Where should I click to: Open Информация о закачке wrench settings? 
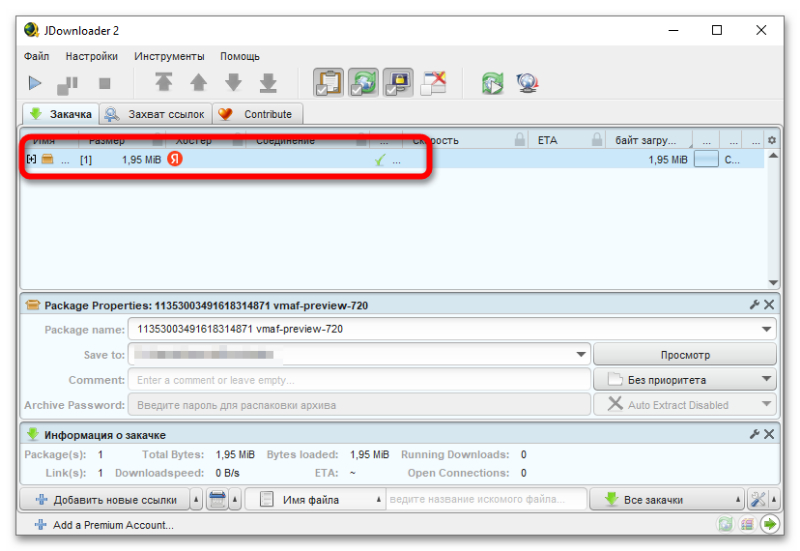point(755,434)
